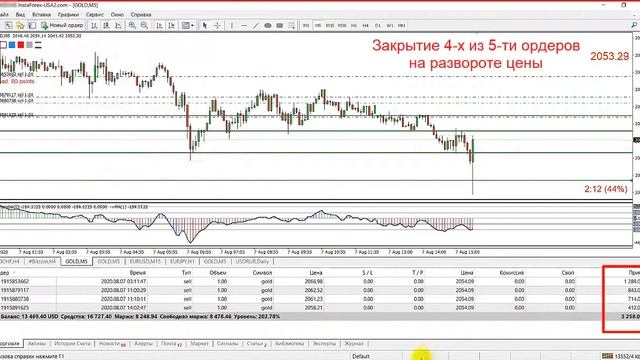Select the diagonal trendline tool
The height and width of the screenshot is (360, 640).
(256, 25)
